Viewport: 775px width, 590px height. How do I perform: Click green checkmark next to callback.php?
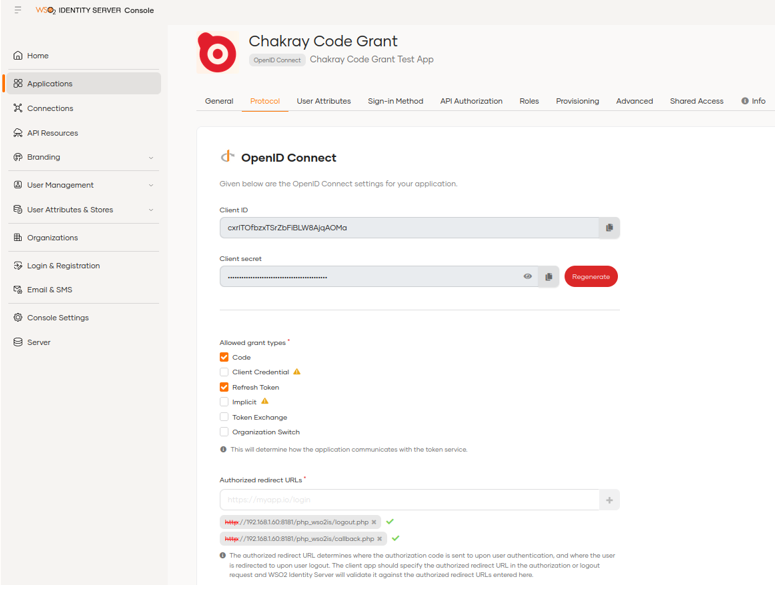pos(395,538)
